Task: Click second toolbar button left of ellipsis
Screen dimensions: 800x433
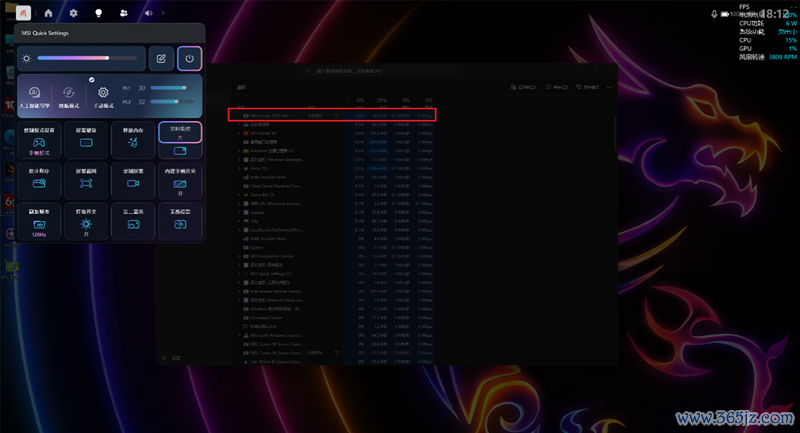Action: point(557,87)
